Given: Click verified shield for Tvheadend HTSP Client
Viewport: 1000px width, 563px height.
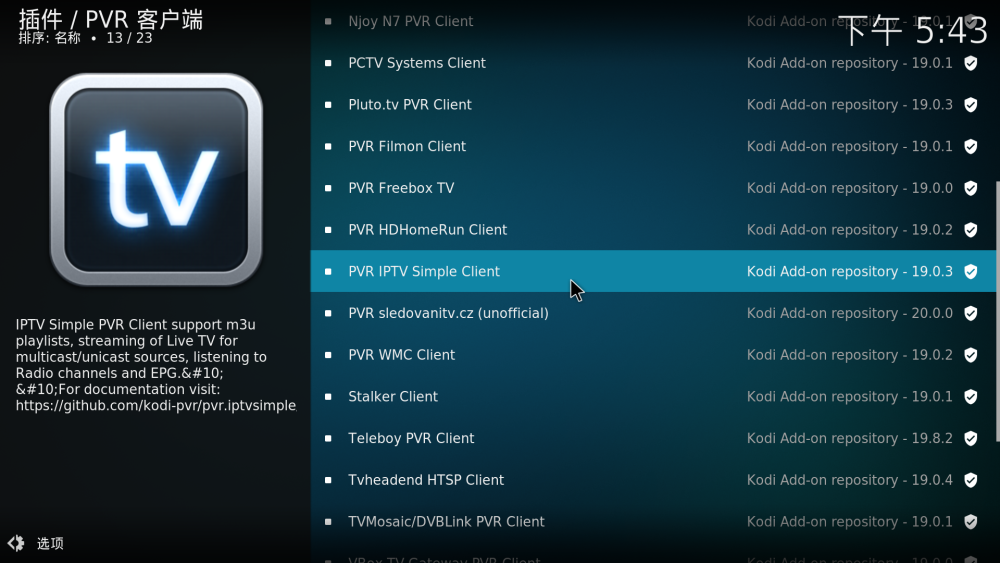Looking at the screenshot, I should (971, 480).
